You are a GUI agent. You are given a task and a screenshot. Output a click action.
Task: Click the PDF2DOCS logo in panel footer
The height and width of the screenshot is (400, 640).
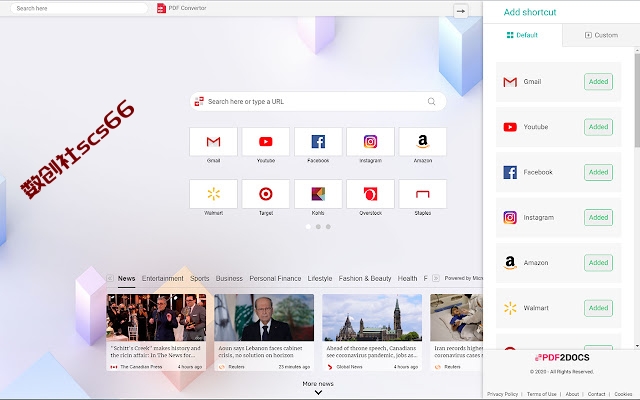(562, 358)
